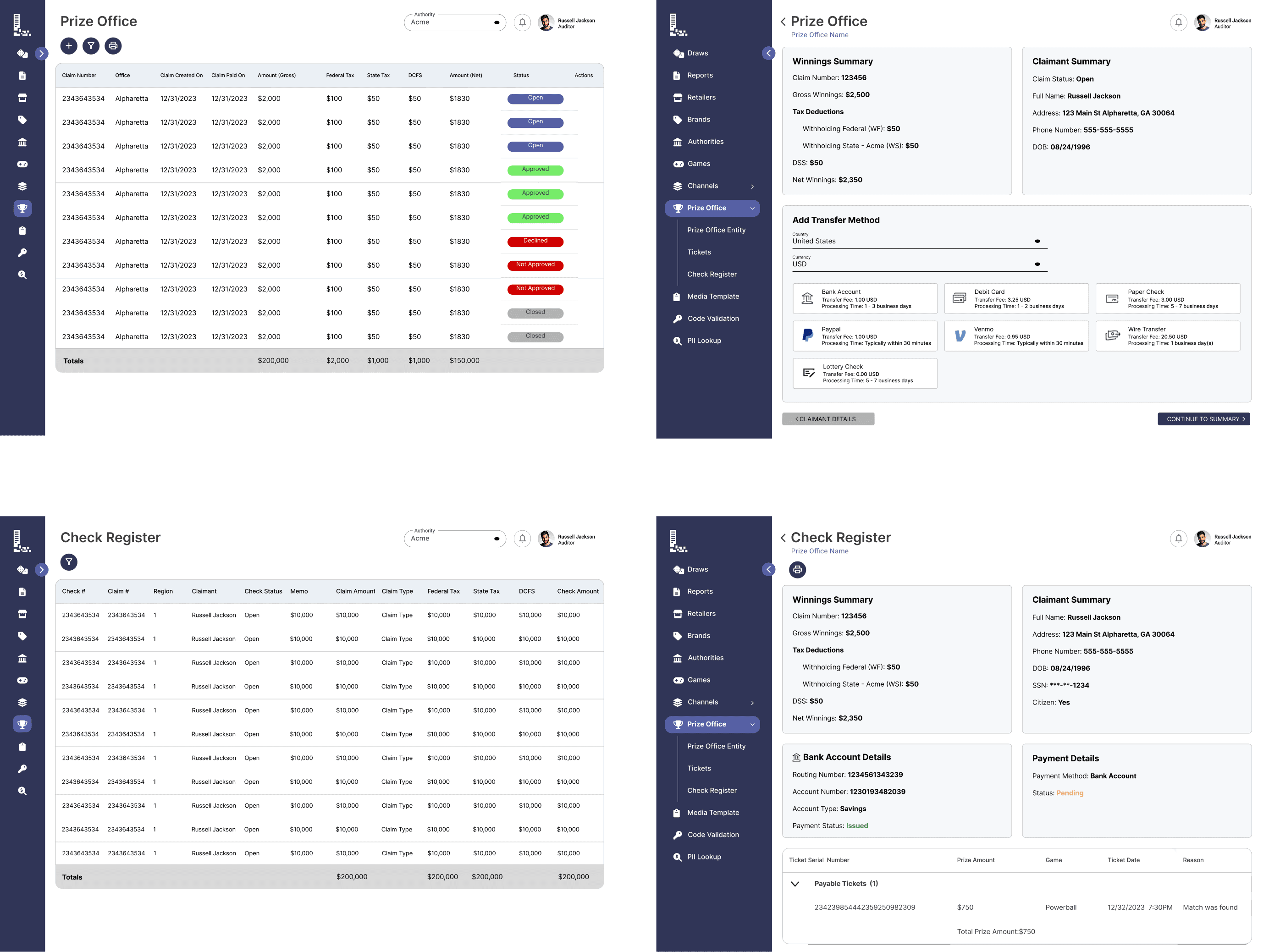Open the Authority Acme selector on Check Register

[454, 539]
